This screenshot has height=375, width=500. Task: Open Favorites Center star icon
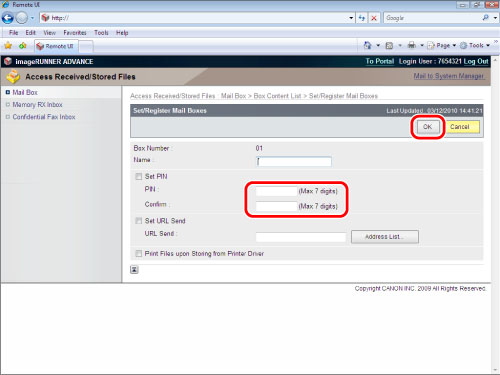[x=8, y=46]
